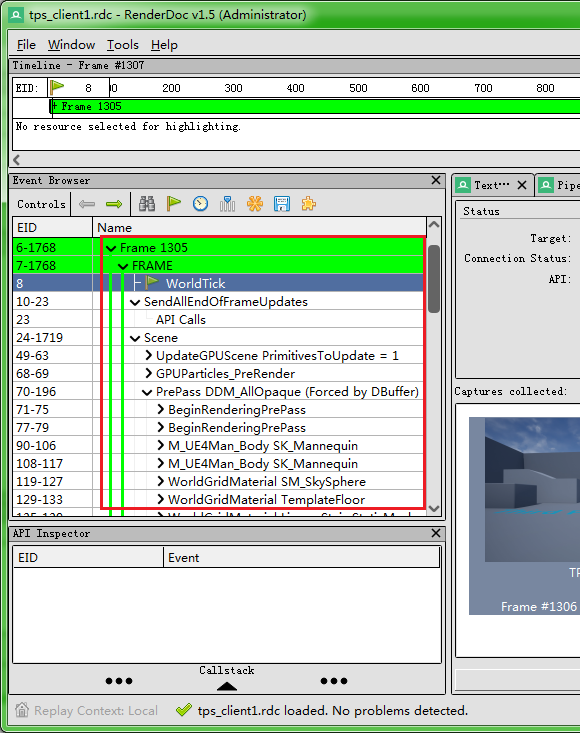Open the puzzle piece extensions icon

coord(308,204)
